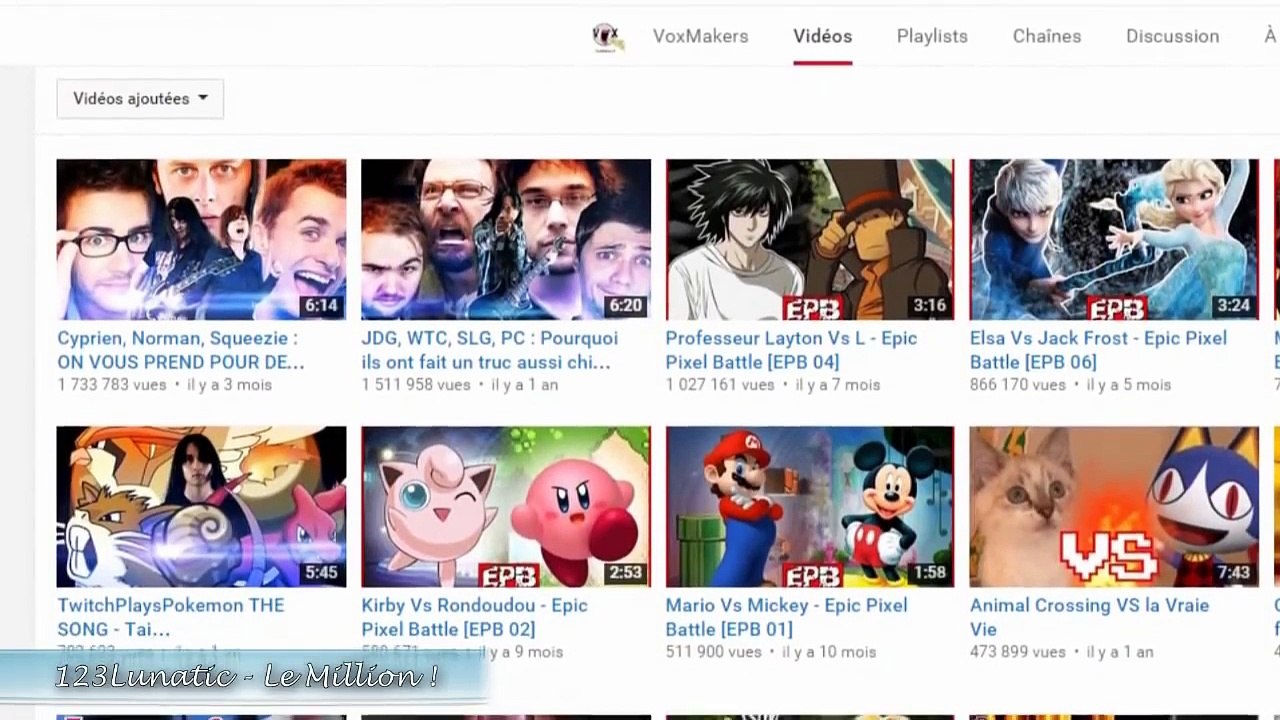
Task: Play the Kirby Vs Rondoudou thumbnail
Action: (x=506, y=507)
